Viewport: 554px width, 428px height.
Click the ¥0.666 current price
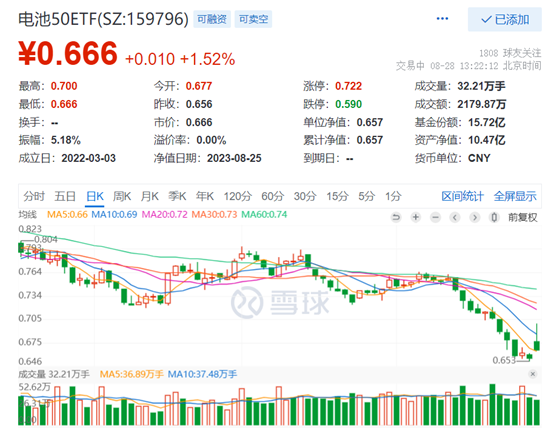[68, 53]
